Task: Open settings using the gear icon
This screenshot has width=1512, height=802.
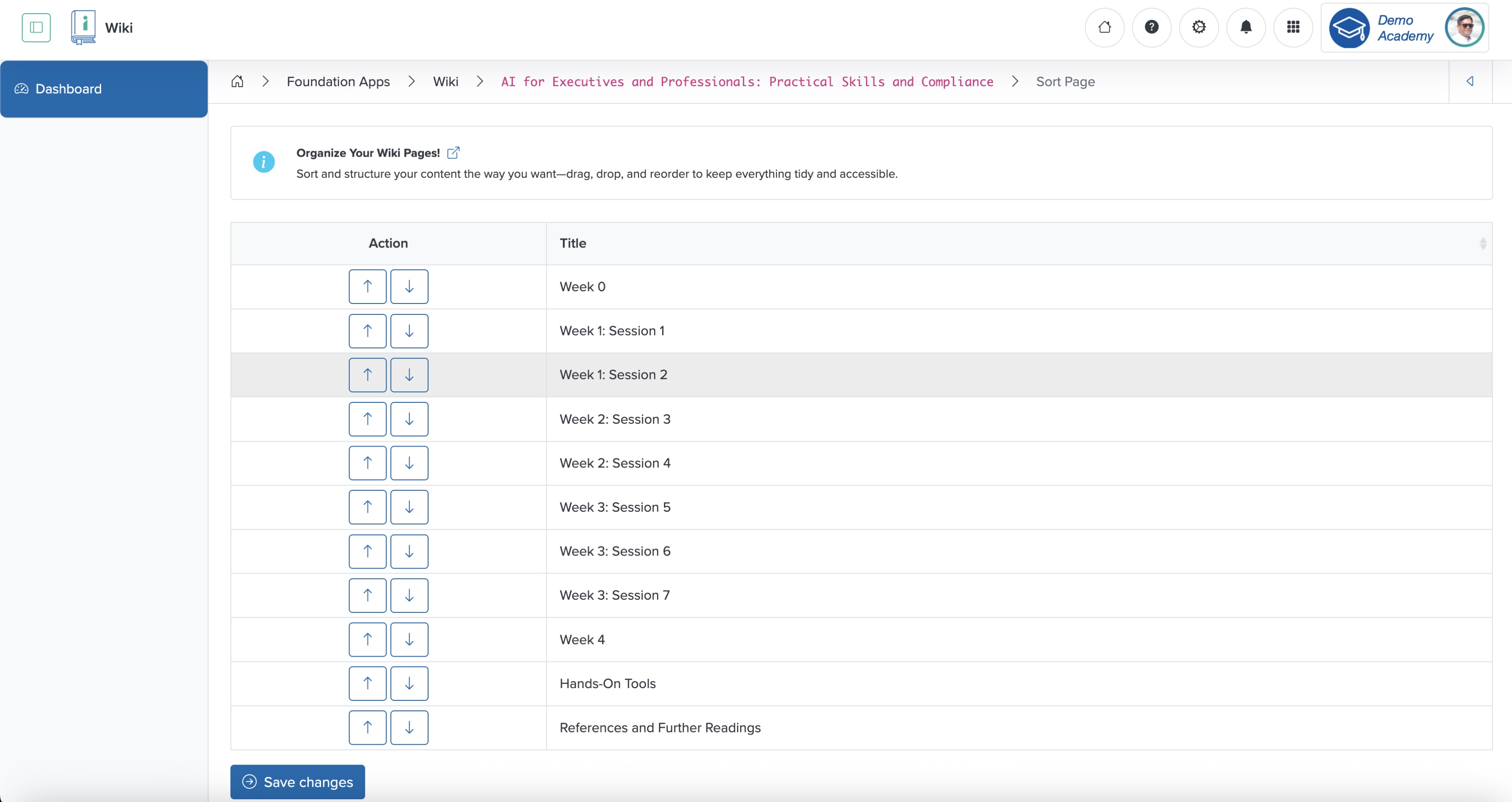Action: pos(1199,27)
